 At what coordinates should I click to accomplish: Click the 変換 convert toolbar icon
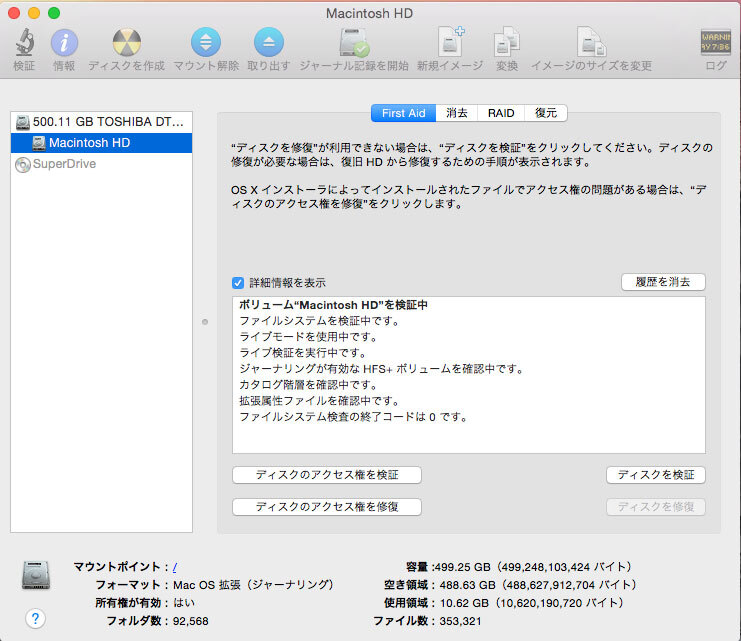click(507, 43)
